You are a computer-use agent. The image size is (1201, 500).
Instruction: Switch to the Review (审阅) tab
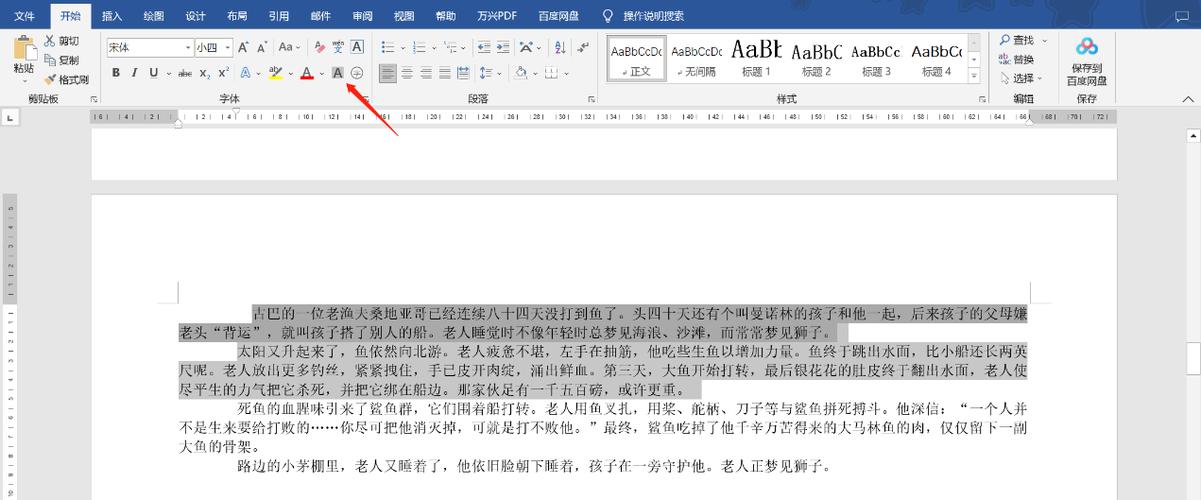(x=362, y=16)
